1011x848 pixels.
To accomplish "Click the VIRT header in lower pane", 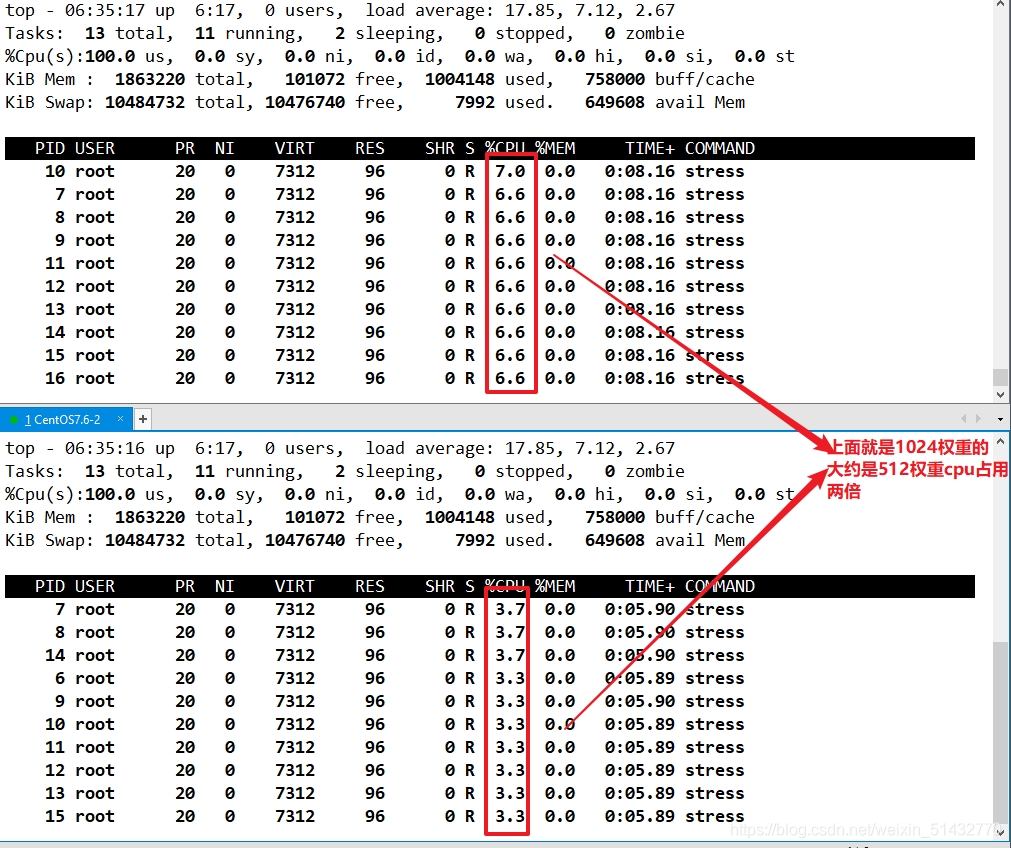I will 295,586.
